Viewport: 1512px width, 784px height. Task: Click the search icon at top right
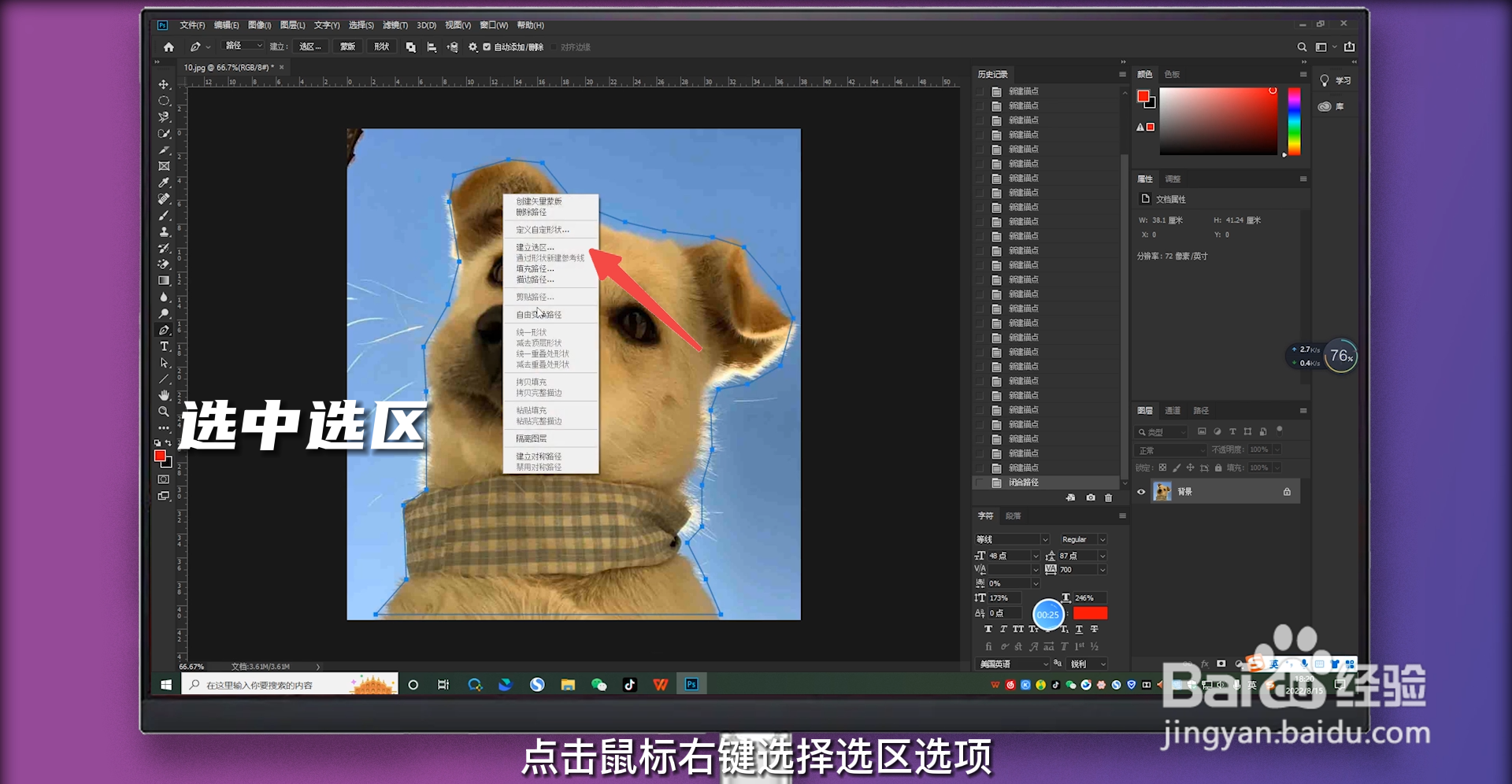[1302, 47]
